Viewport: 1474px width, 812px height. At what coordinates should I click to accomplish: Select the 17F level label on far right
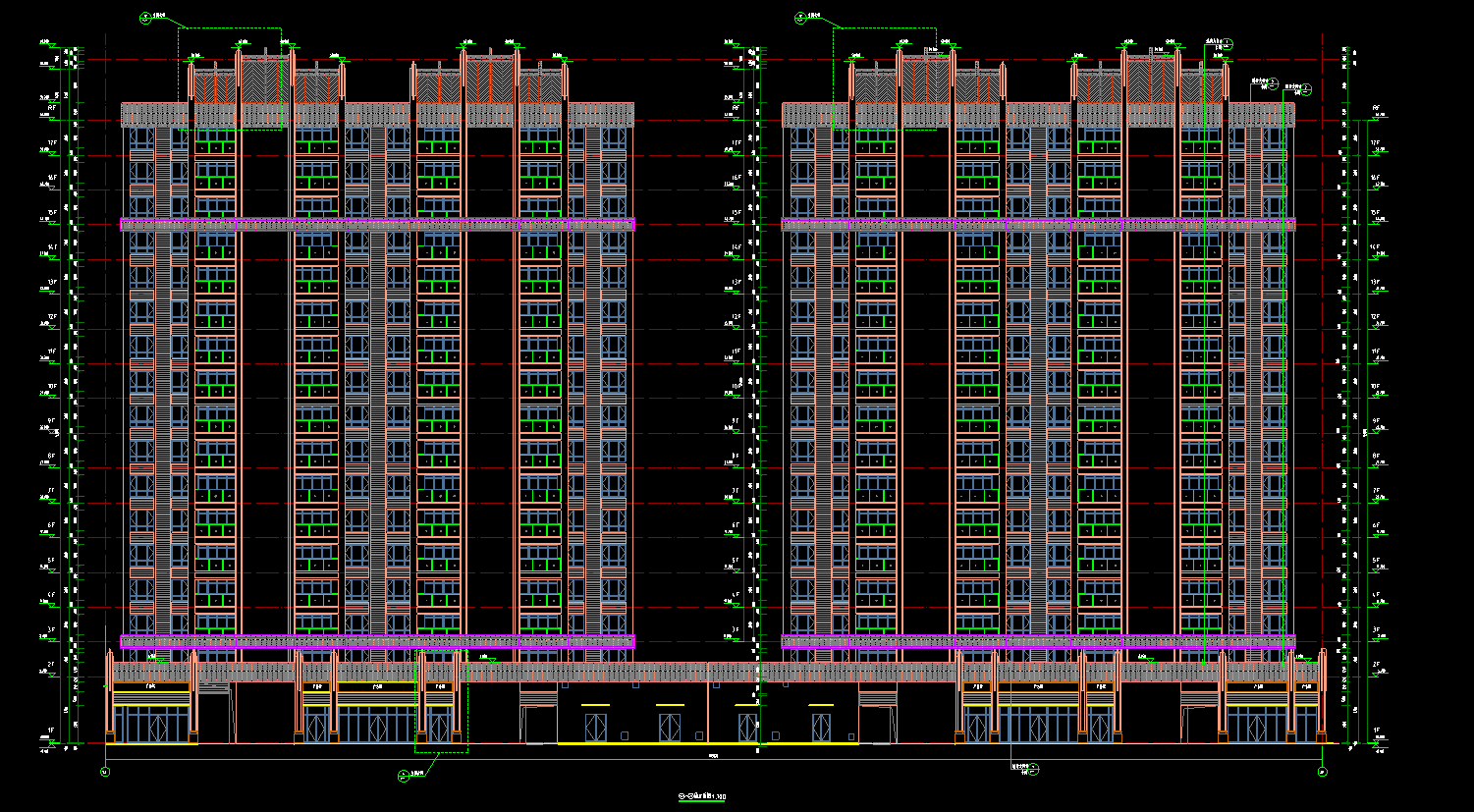tap(1376, 144)
